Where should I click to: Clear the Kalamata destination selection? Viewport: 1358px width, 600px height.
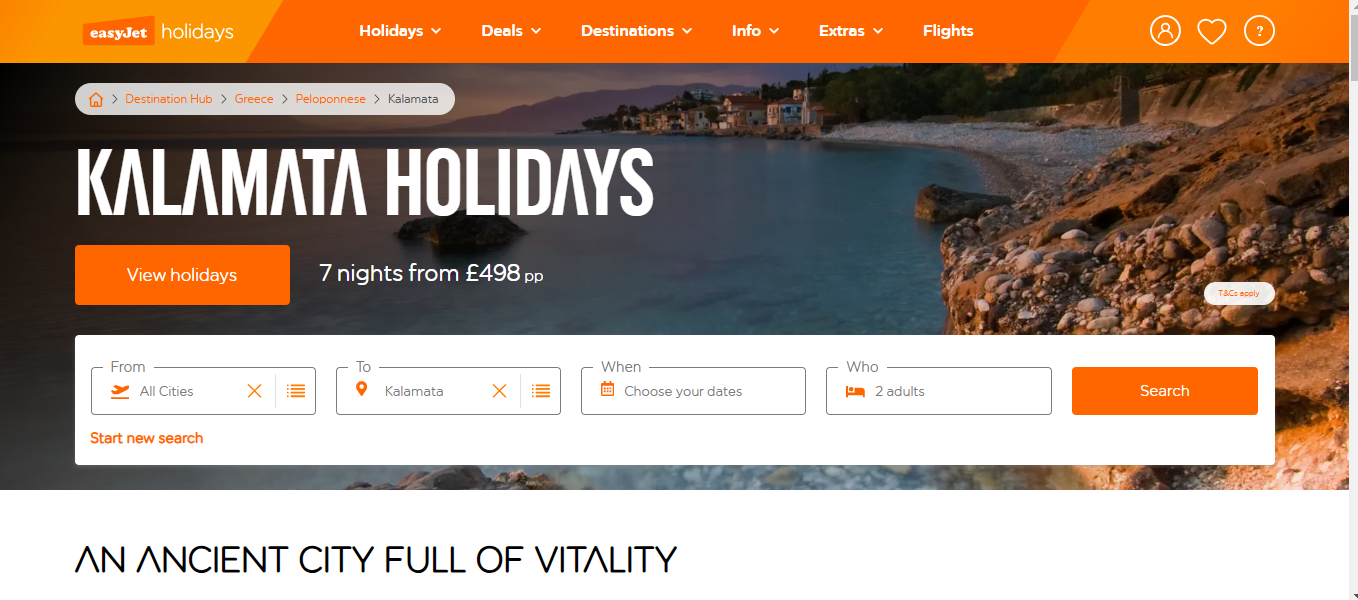pyautogui.click(x=500, y=391)
